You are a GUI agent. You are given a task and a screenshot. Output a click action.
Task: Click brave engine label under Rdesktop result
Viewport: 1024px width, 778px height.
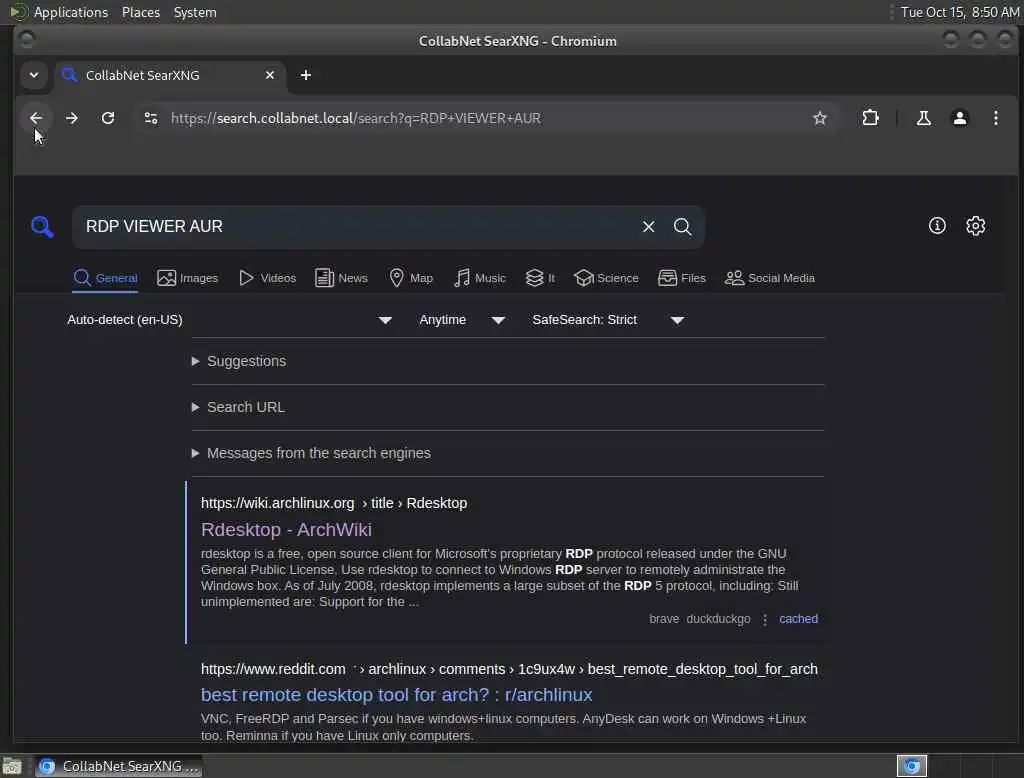[664, 619]
